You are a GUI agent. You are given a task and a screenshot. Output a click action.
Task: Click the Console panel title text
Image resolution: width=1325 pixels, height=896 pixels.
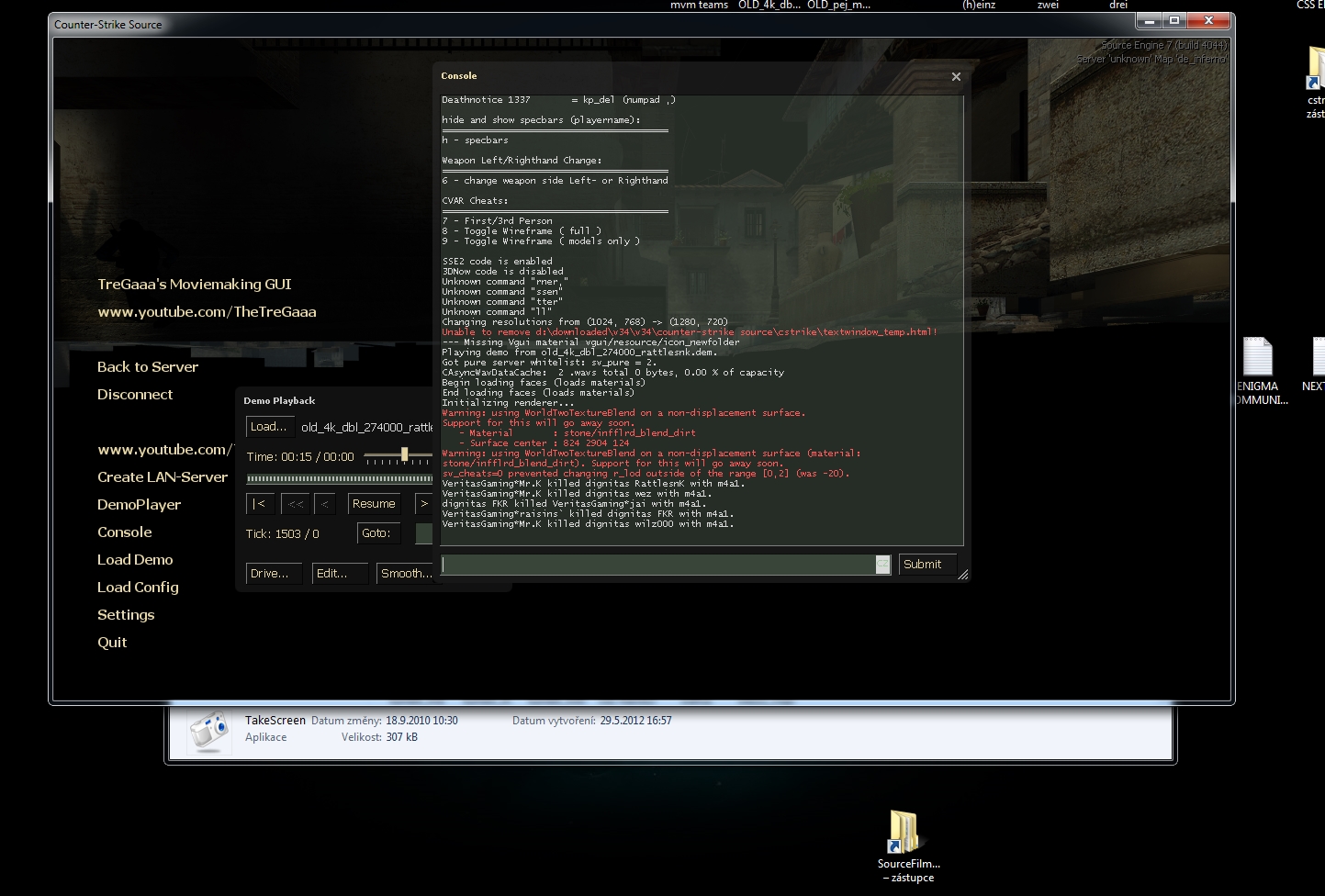[x=459, y=76]
